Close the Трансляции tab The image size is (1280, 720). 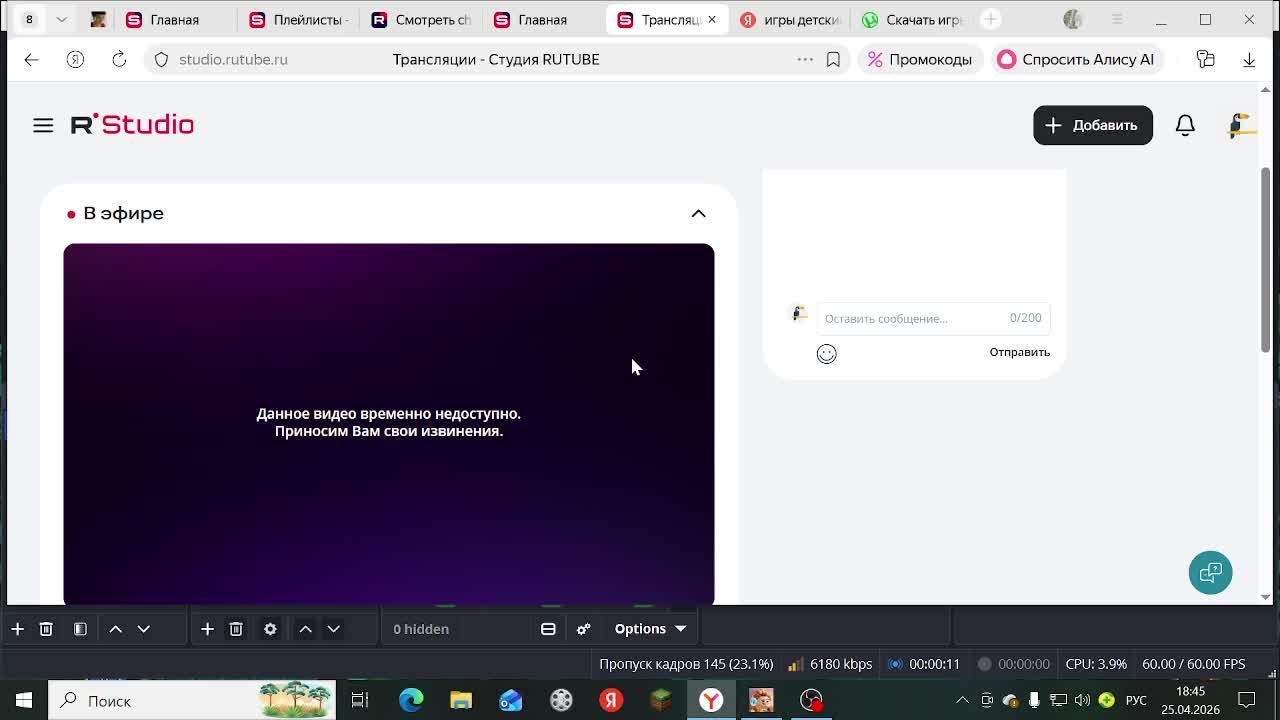pyautogui.click(x=711, y=19)
